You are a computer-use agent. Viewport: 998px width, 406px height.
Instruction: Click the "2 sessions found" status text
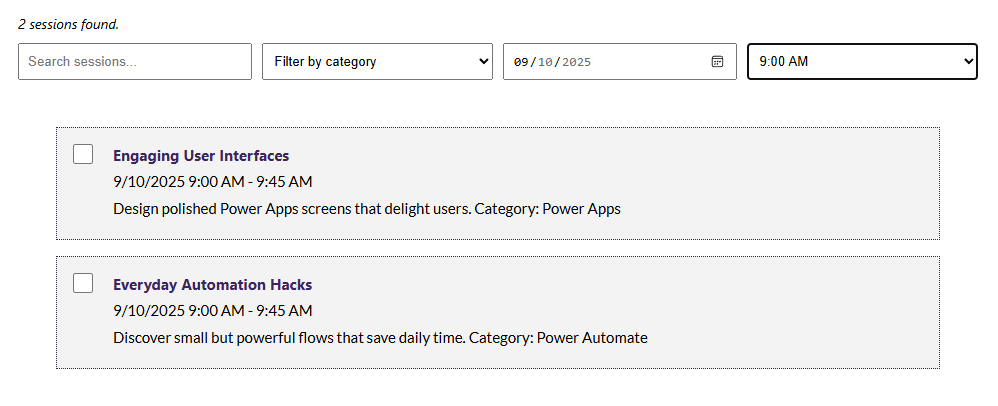pos(68,24)
